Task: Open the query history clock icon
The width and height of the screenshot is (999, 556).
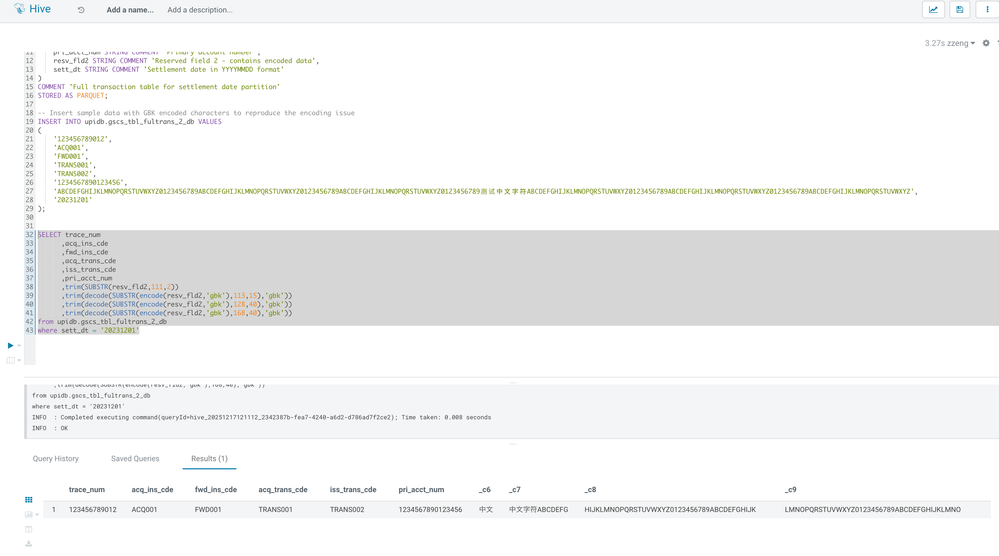Action: point(81,10)
